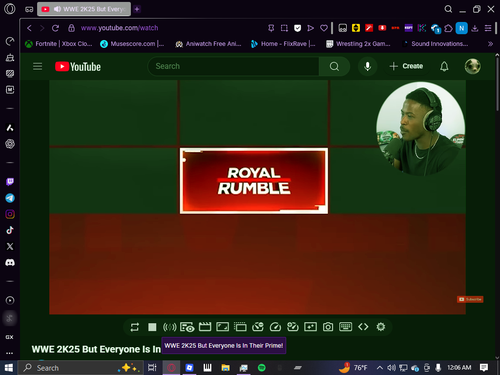Image resolution: width=500 pixels, height=375 pixels.
Task: Open the YouTube guide hamburger menu
Action: [37, 66]
